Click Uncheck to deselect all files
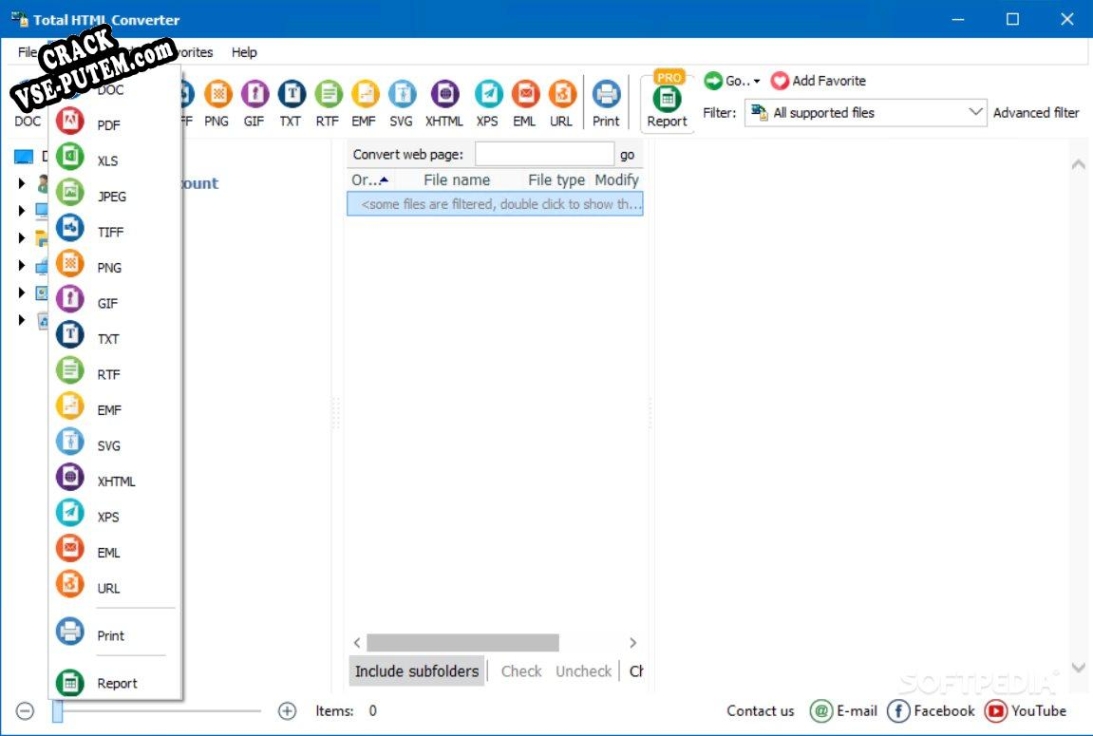The height and width of the screenshot is (736, 1093). (582, 671)
